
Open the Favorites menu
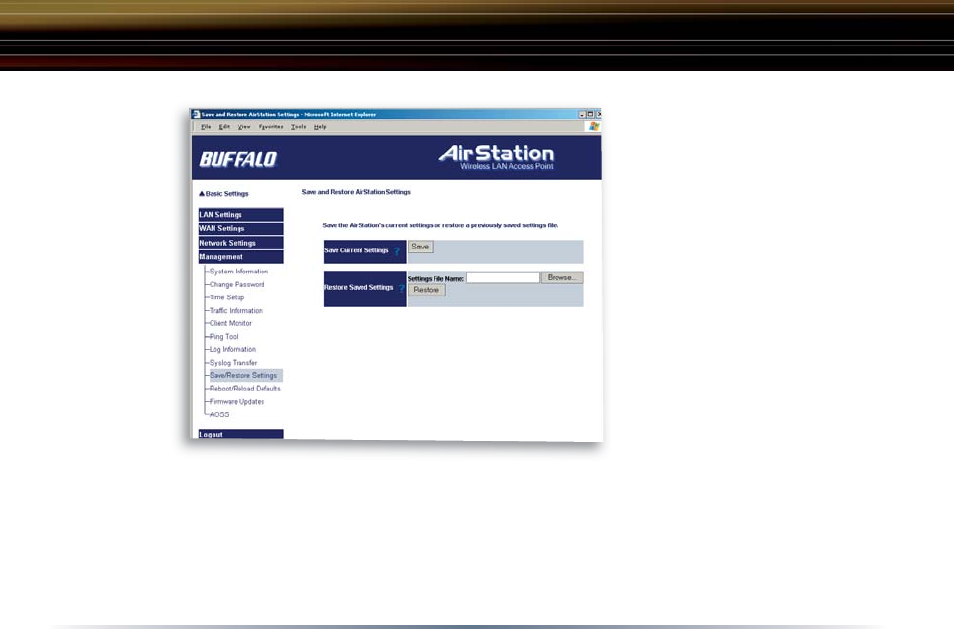tap(271, 127)
